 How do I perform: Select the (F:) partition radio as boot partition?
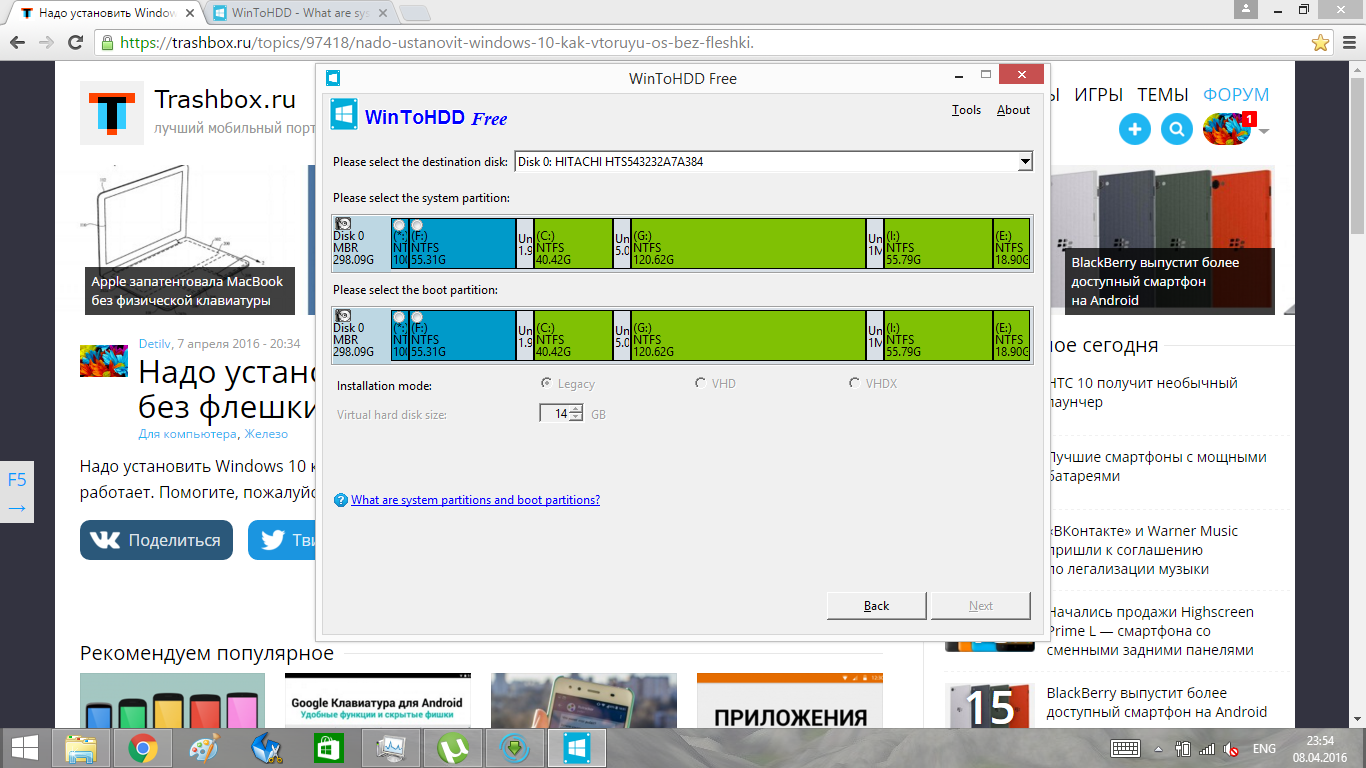pos(417,317)
